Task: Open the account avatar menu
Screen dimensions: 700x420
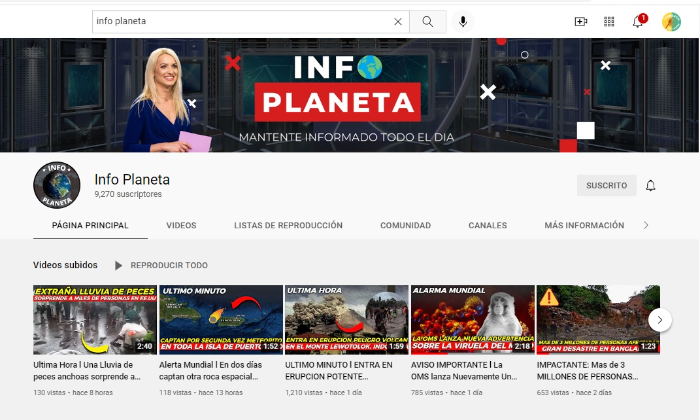Action: (x=671, y=21)
